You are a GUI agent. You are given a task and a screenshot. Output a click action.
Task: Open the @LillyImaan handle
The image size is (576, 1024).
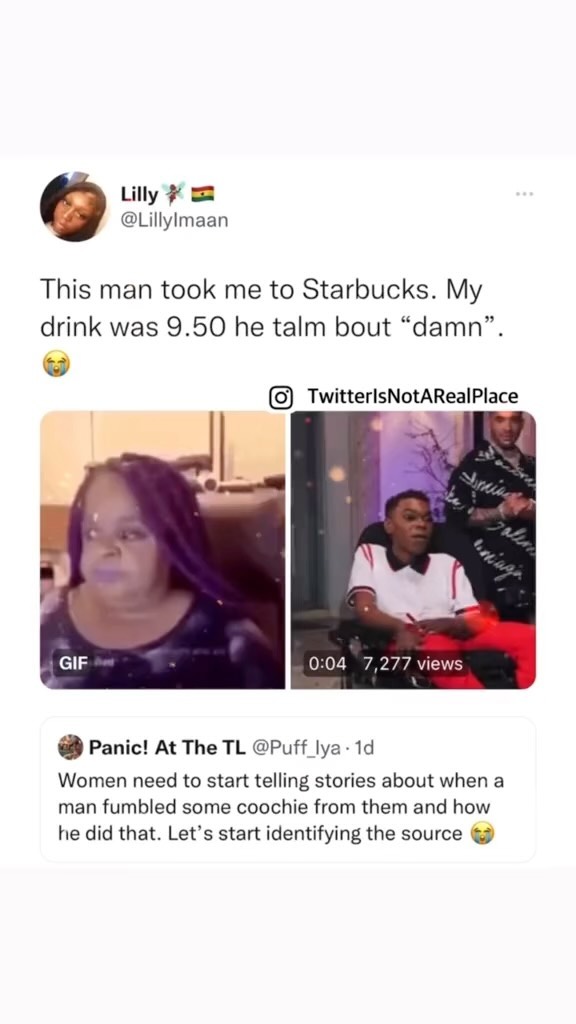(x=174, y=221)
